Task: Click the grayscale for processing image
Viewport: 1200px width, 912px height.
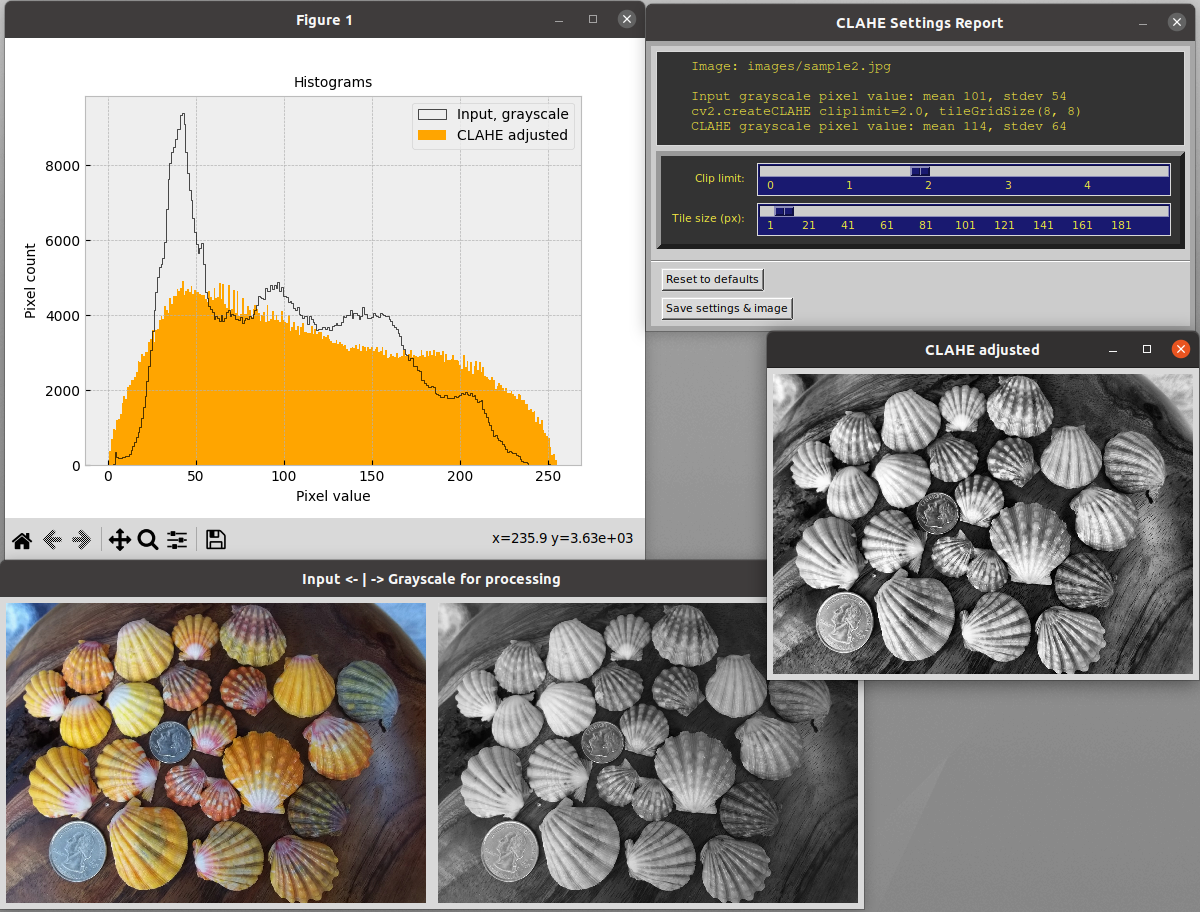Action: point(648,752)
